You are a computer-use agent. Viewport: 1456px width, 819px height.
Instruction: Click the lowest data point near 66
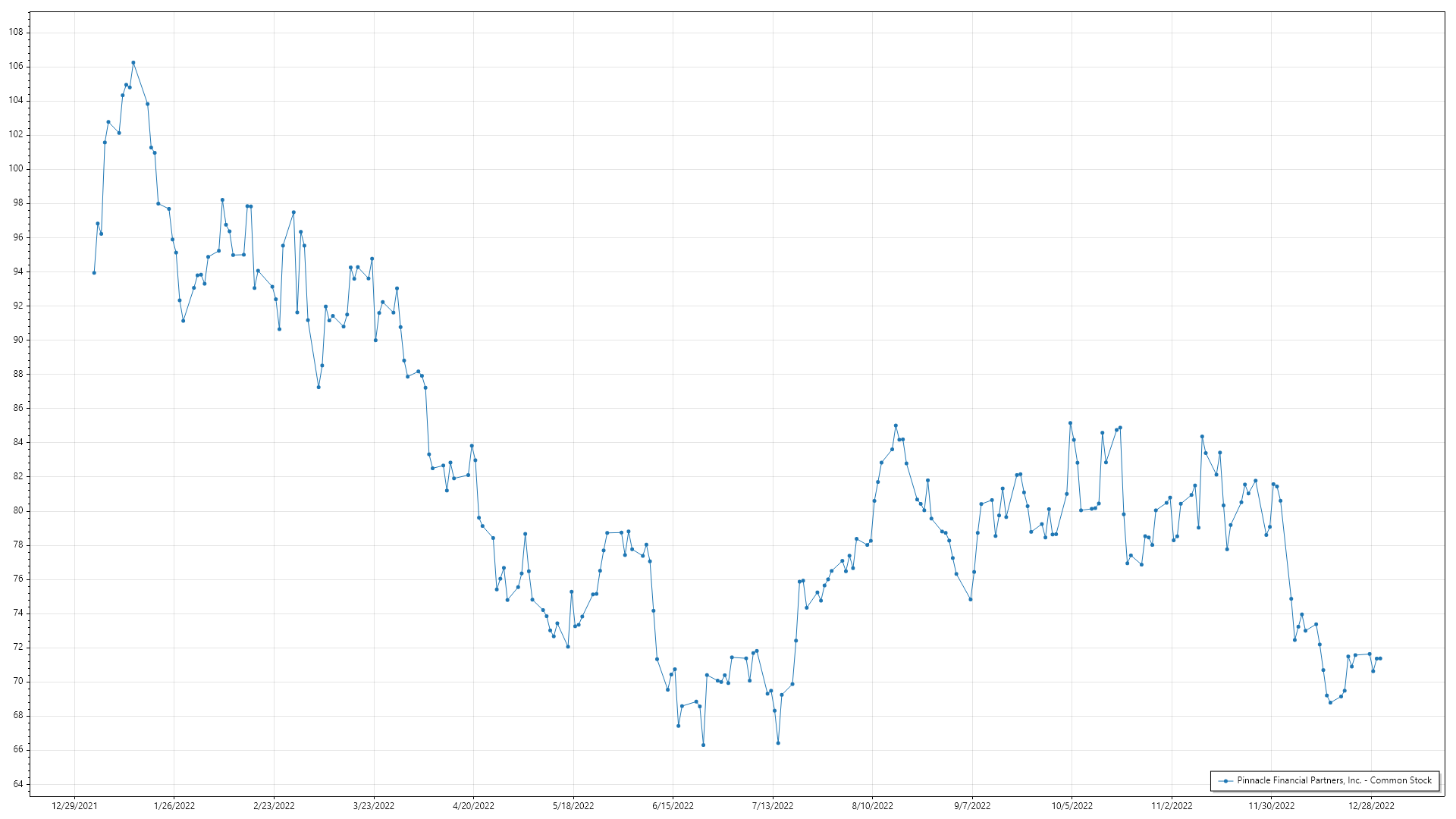(703, 745)
